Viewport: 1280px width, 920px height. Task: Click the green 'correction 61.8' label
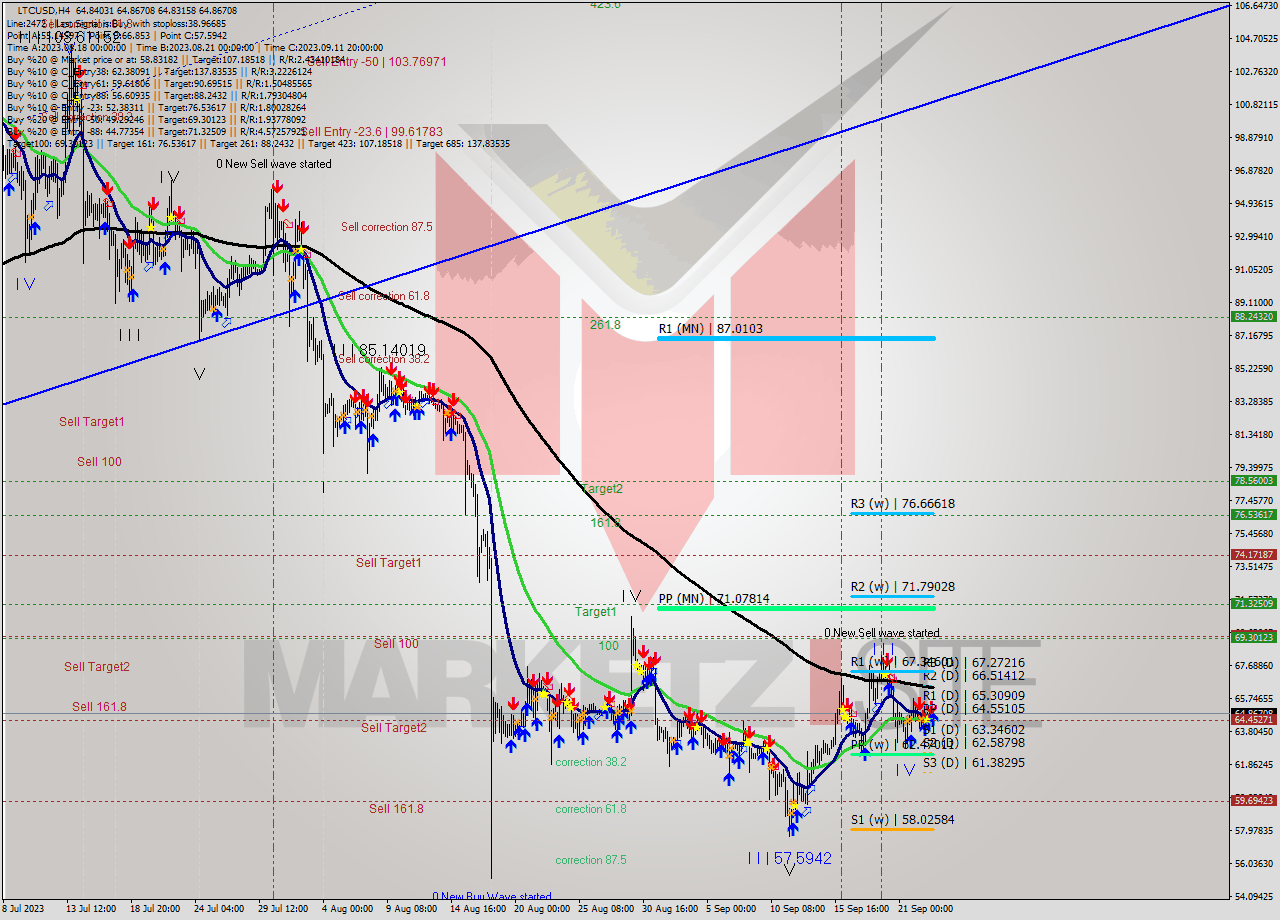pos(591,809)
